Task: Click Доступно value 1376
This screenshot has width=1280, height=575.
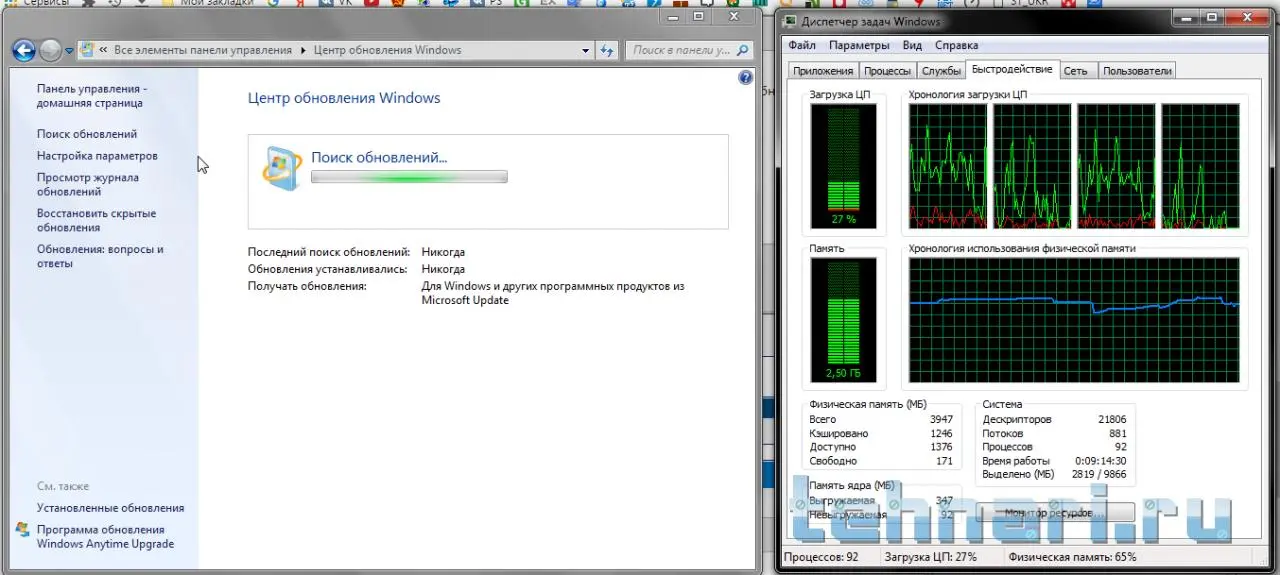Action: click(x=941, y=448)
